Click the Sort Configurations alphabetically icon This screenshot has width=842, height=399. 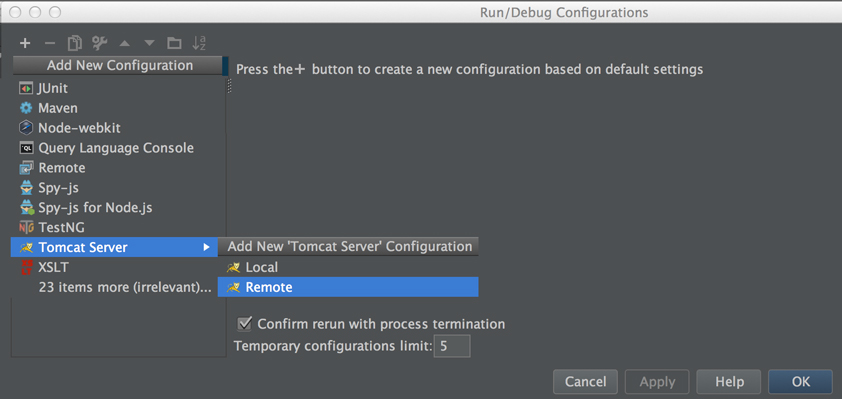point(199,43)
